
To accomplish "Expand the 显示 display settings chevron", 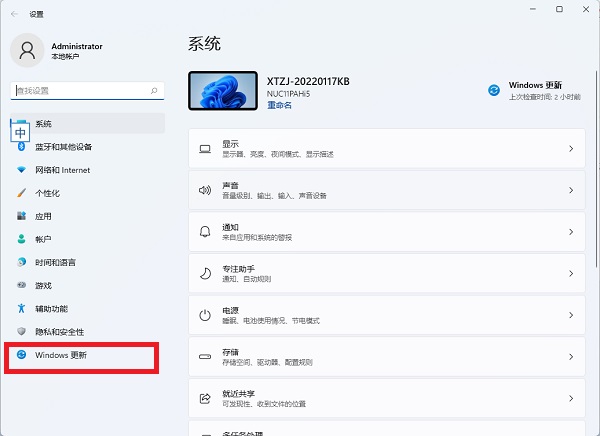I will click(x=570, y=149).
